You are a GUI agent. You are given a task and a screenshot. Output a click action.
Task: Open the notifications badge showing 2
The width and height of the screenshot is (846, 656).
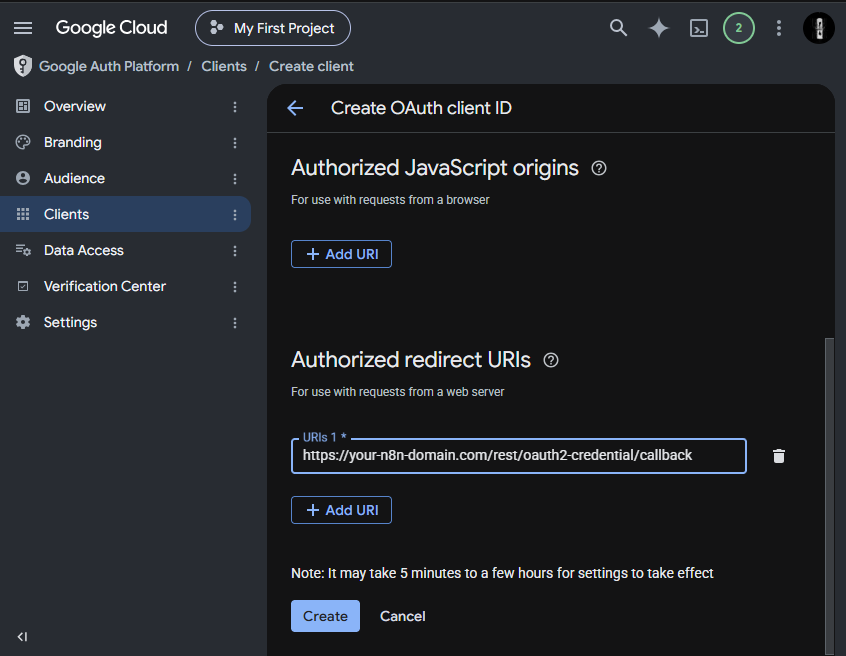pyautogui.click(x=739, y=28)
